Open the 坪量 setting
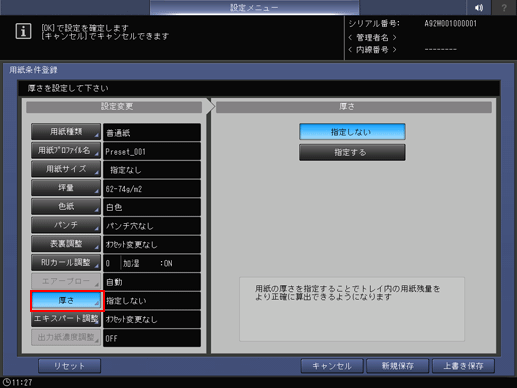This screenshot has height=388, width=517. (66, 188)
